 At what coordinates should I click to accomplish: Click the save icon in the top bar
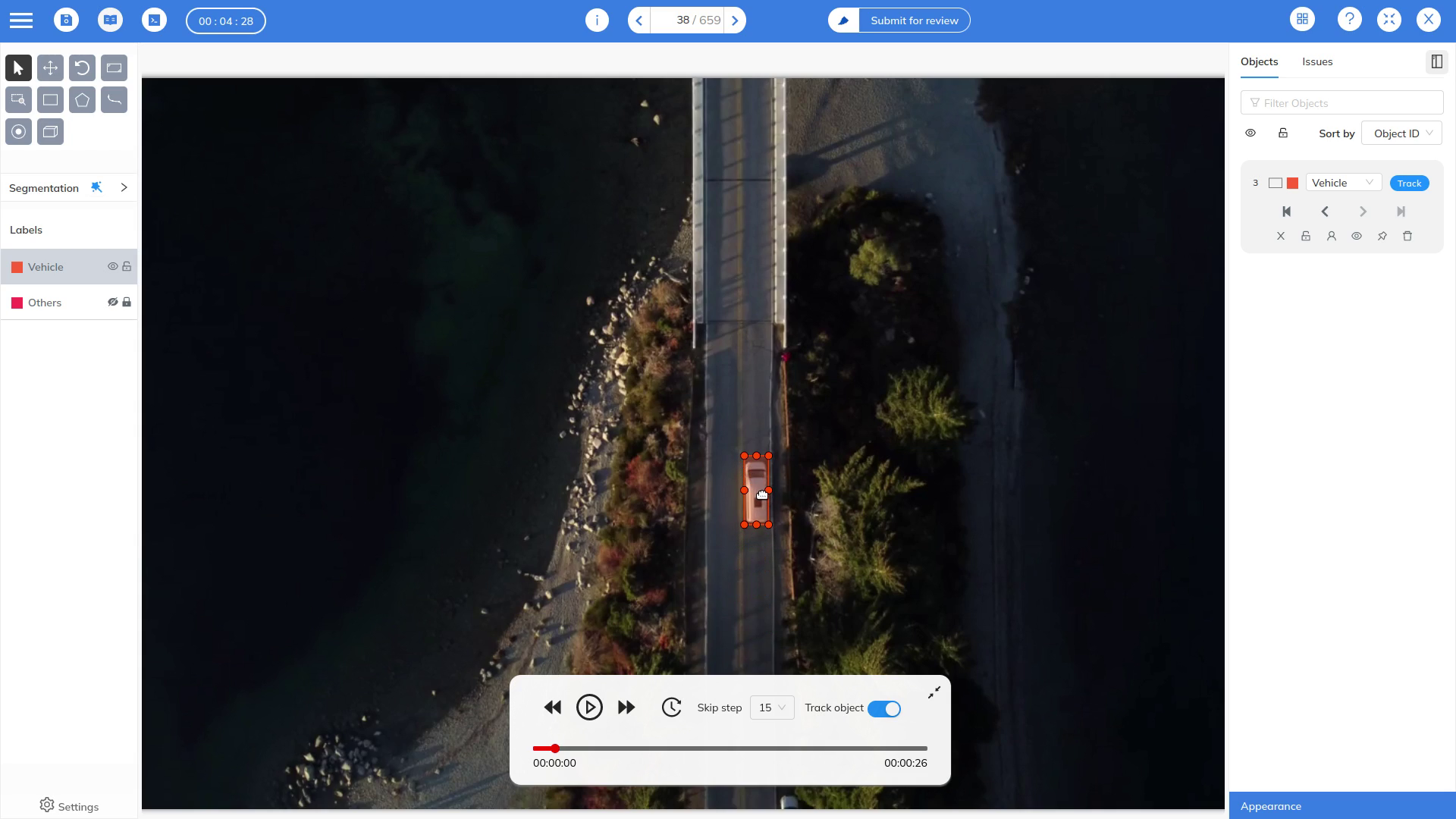[x=66, y=20]
